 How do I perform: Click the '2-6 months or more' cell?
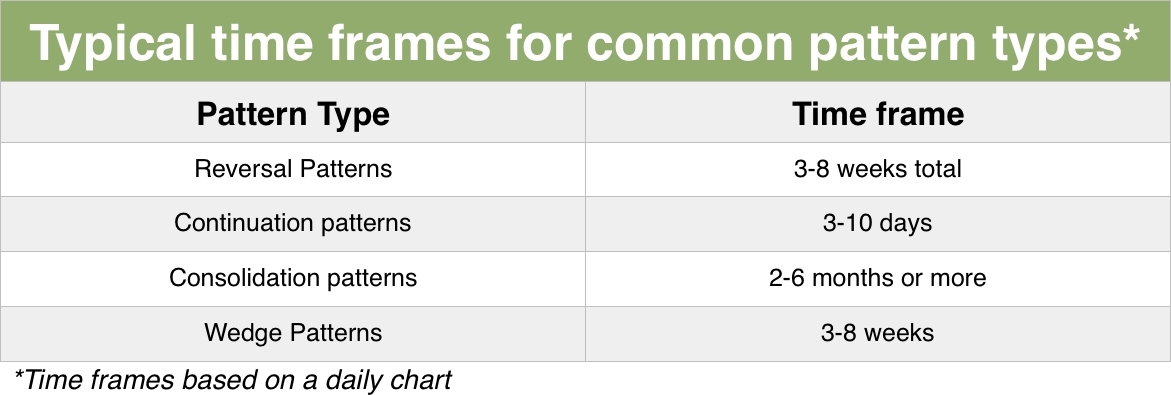pyautogui.click(x=878, y=279)
